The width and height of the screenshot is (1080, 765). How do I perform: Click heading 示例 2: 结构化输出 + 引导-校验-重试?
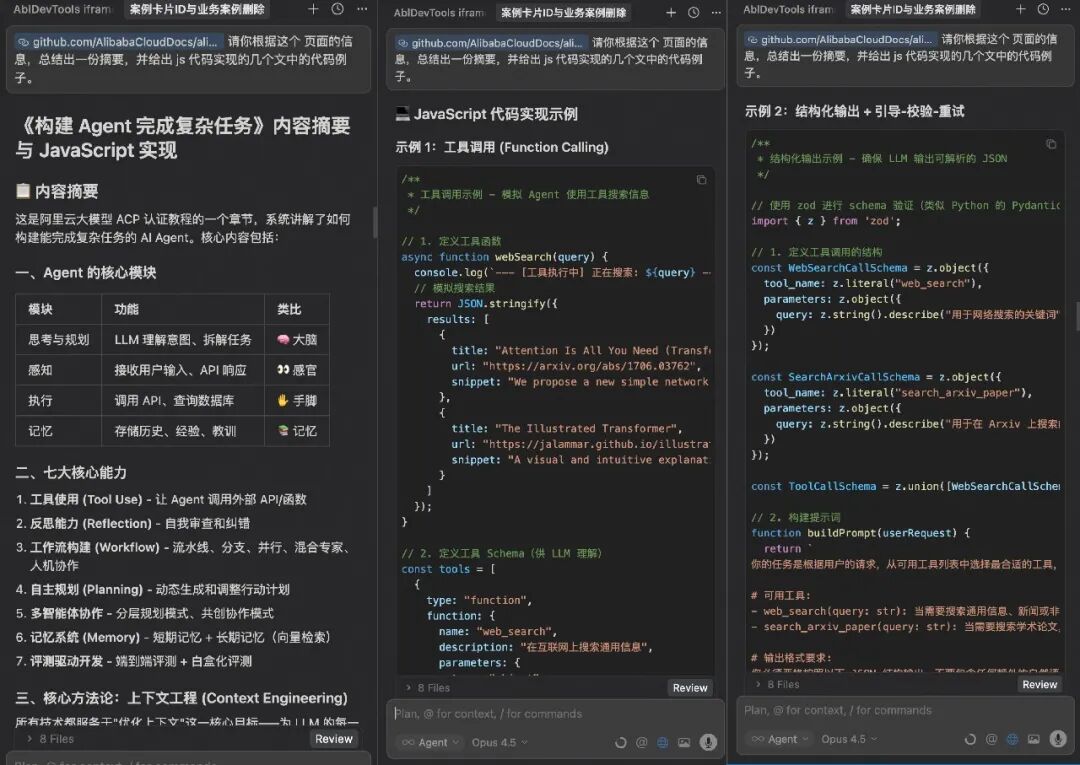tap(855, 111)
